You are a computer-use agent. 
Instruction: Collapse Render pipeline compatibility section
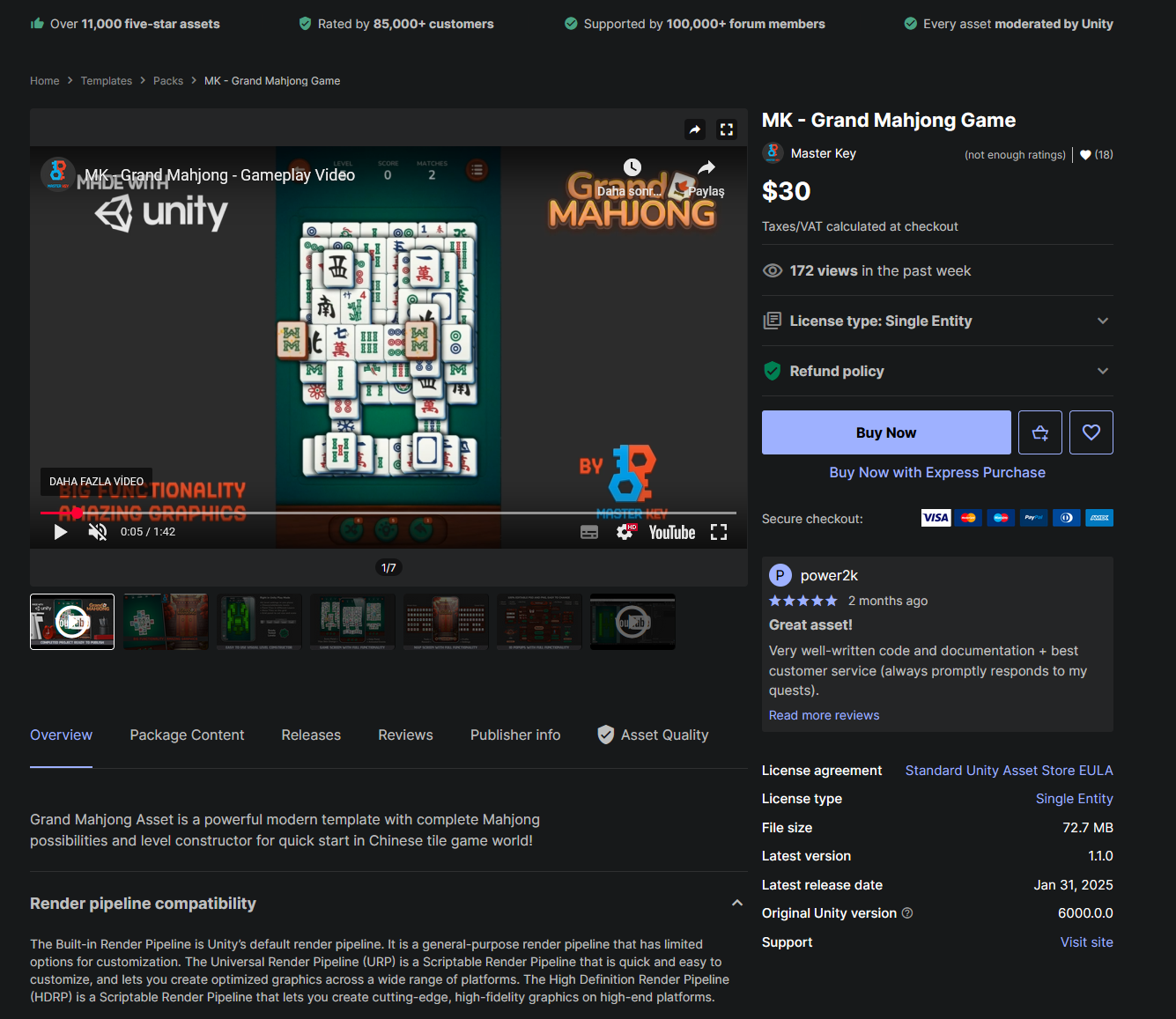point(737,903)
